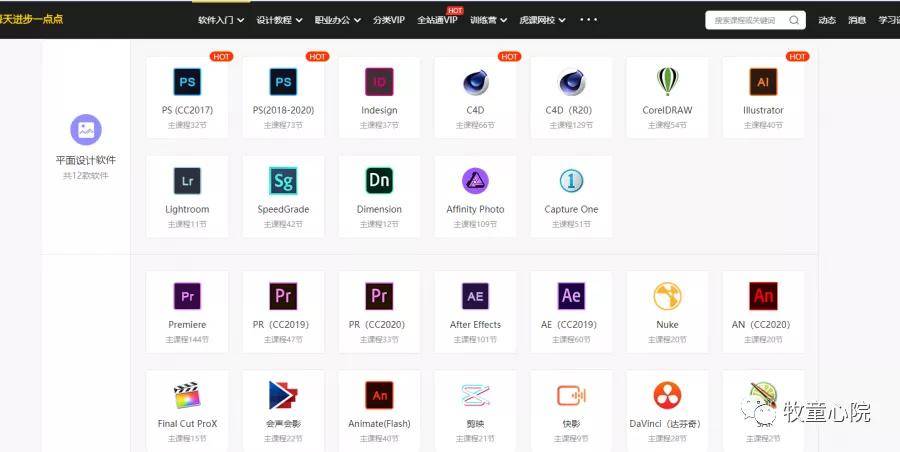Open the DaVinci (达芬奇) icon

pos(667,395)
